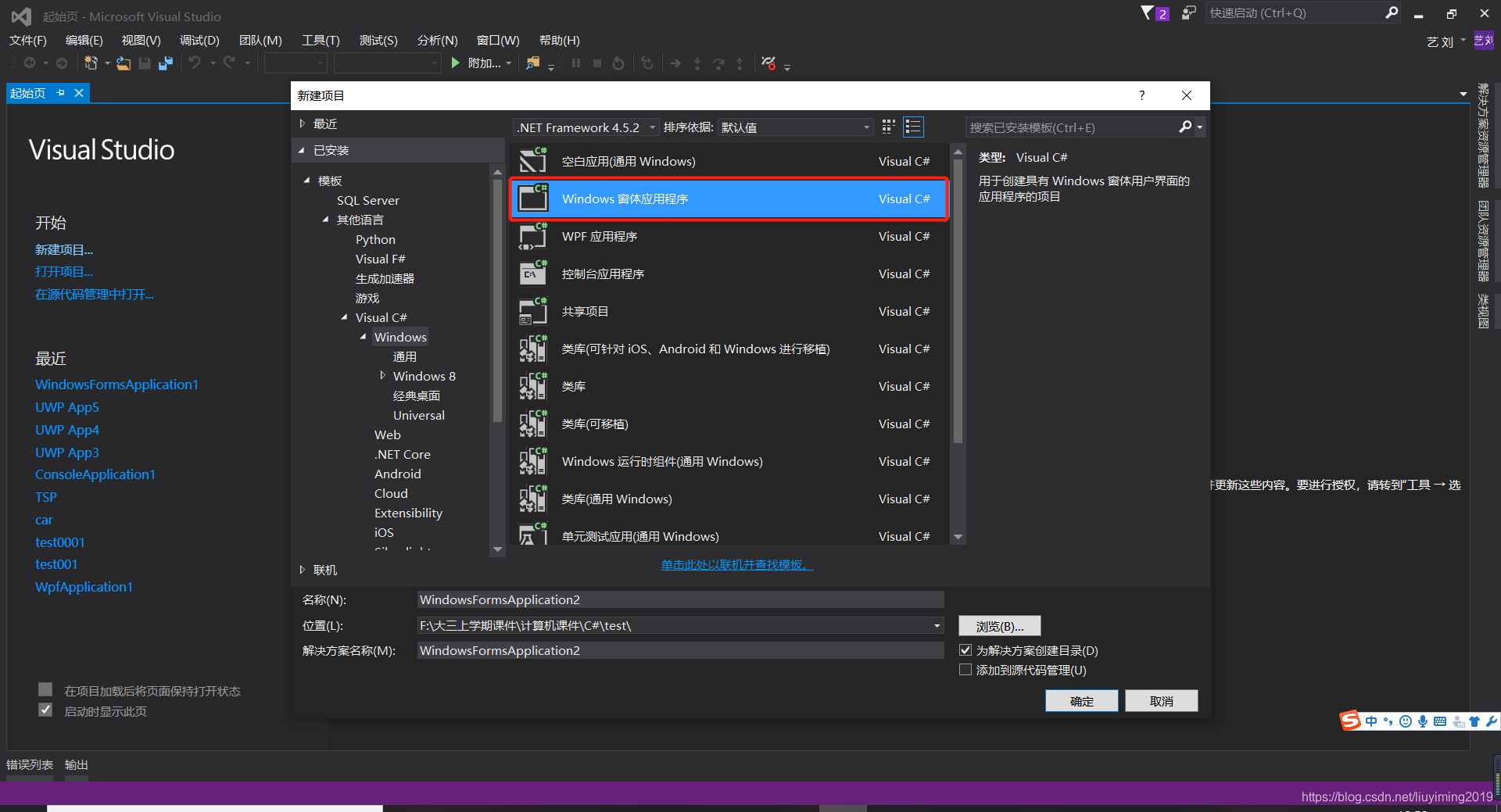Open the 排序依据 默认值 dropdown

(x=795, y=127)
